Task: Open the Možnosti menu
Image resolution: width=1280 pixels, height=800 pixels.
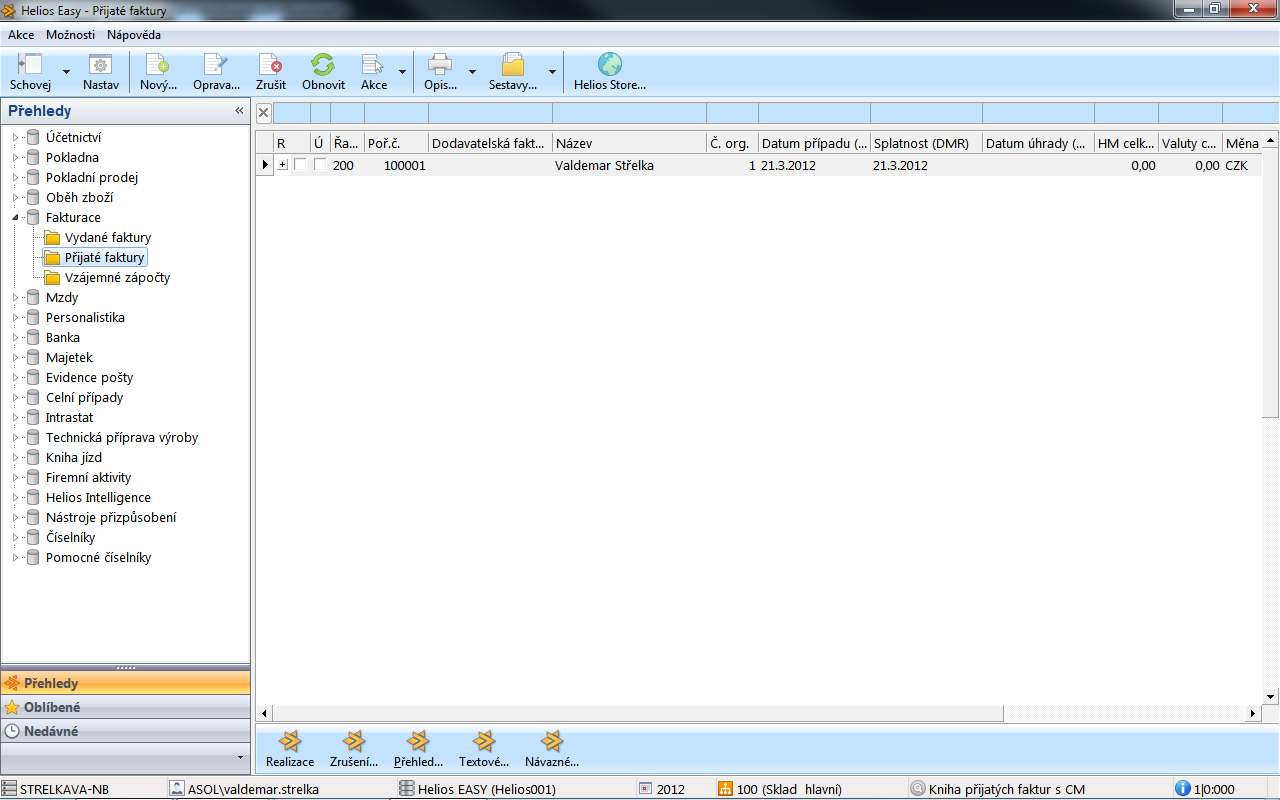Action: click(x=70, y=35)
